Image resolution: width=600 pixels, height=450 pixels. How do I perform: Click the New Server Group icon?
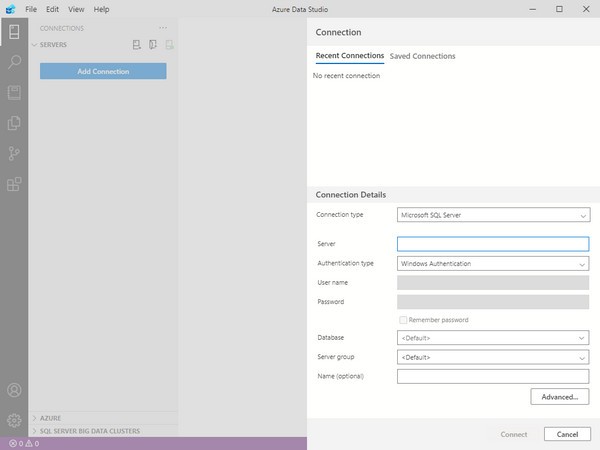tap(153, 45)
